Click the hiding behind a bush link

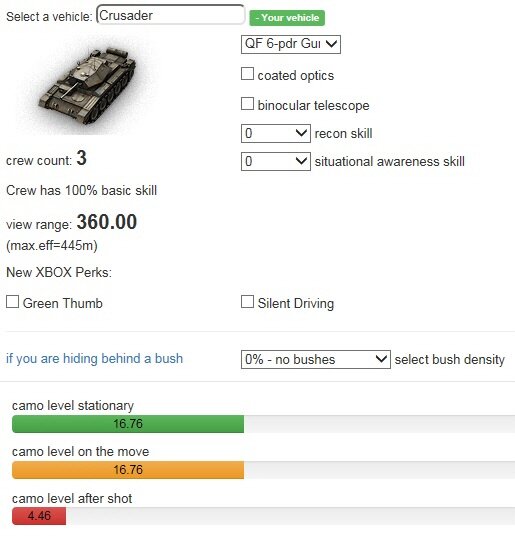pos(94,359)
